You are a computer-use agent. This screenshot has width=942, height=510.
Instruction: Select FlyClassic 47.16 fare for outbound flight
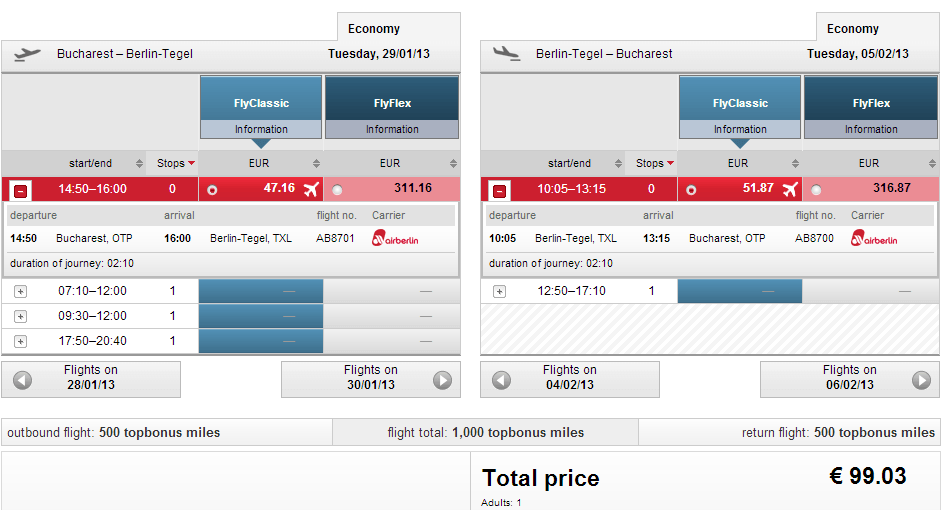coord(211,189)
